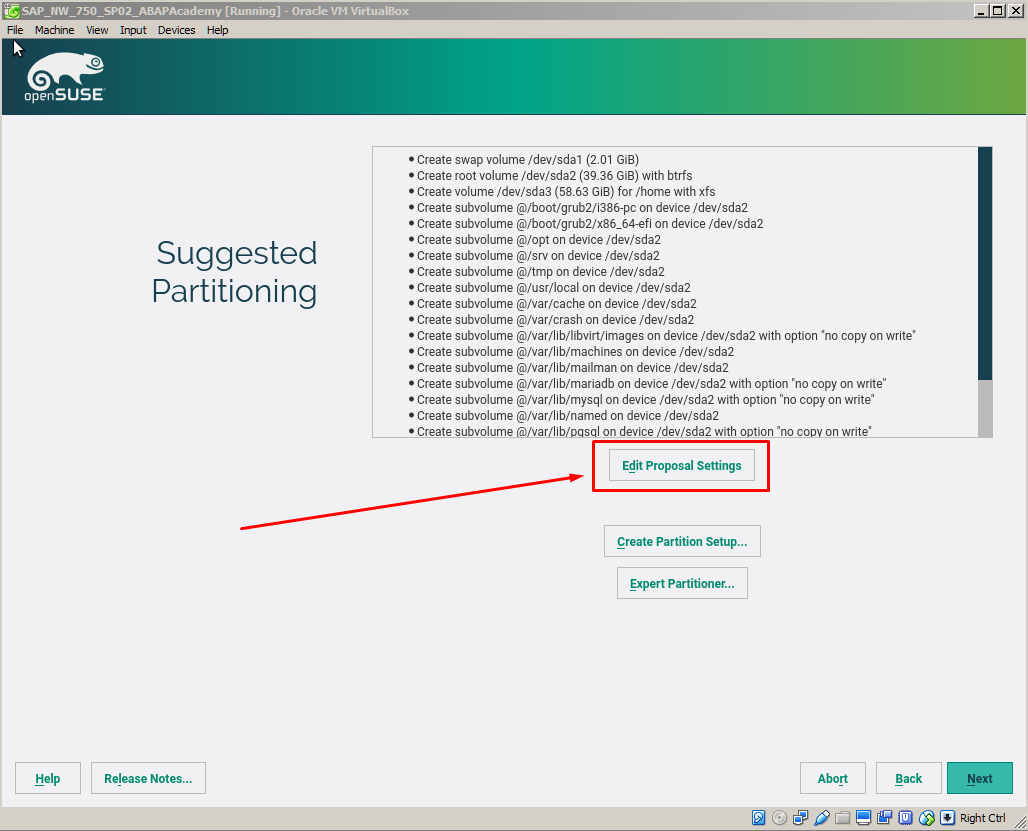This screenshot has height=831, width=1028.
Task: Click the USB devices status icon
Action: (x=821, y=817)
